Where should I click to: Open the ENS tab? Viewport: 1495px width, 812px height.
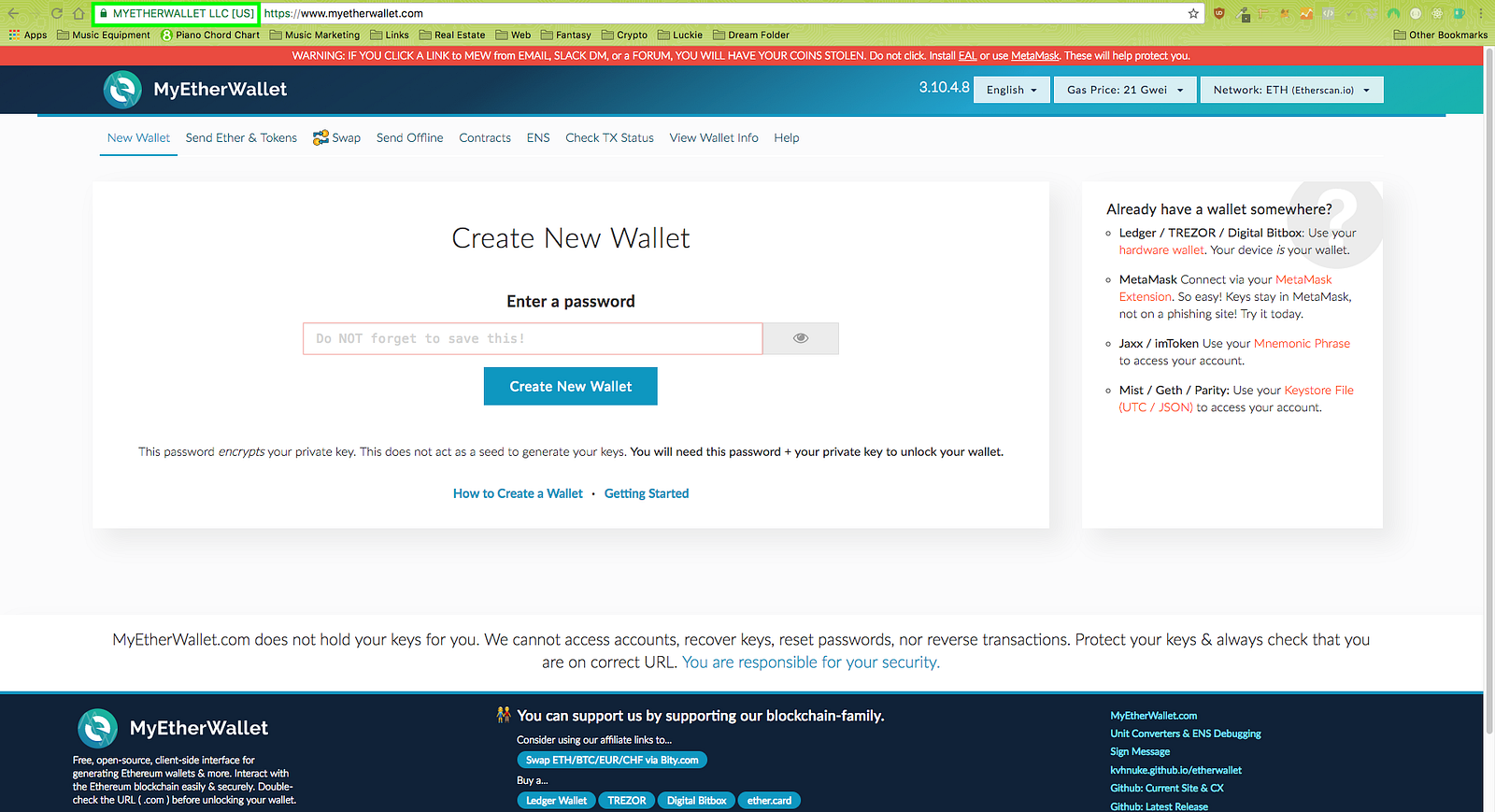coord(538,137)
